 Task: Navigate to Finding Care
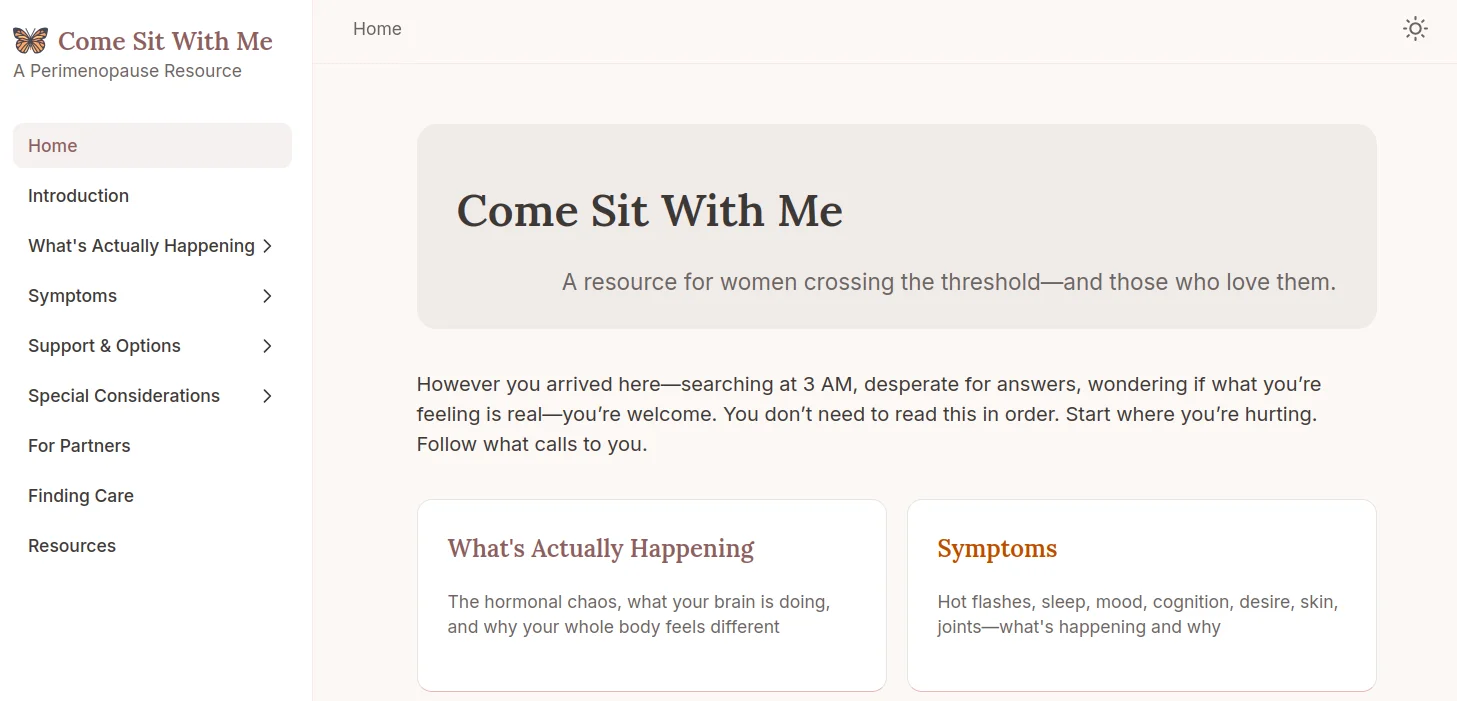pos(81,495)
